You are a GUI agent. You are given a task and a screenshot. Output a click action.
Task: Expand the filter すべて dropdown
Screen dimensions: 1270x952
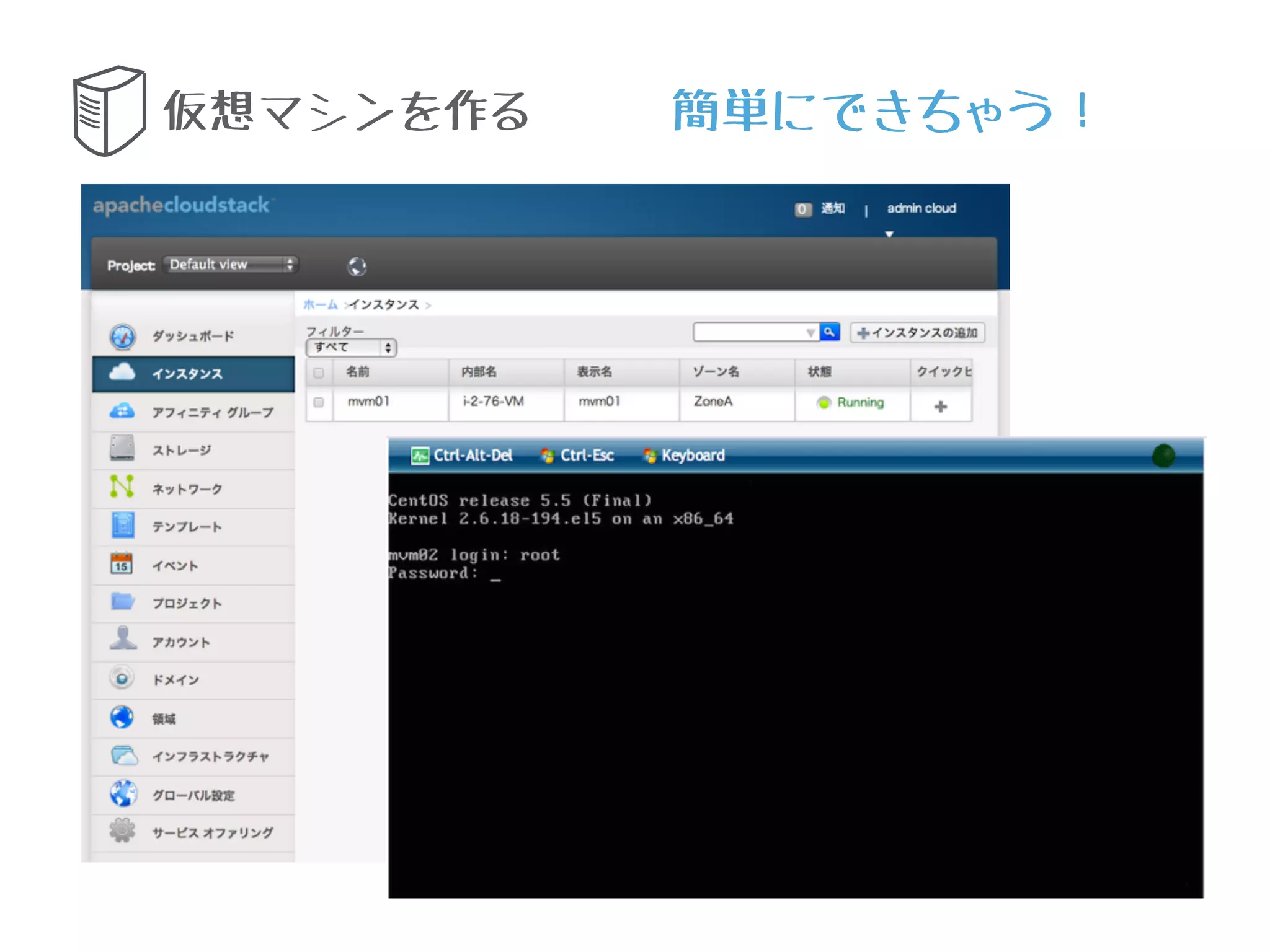click(351, 348)
